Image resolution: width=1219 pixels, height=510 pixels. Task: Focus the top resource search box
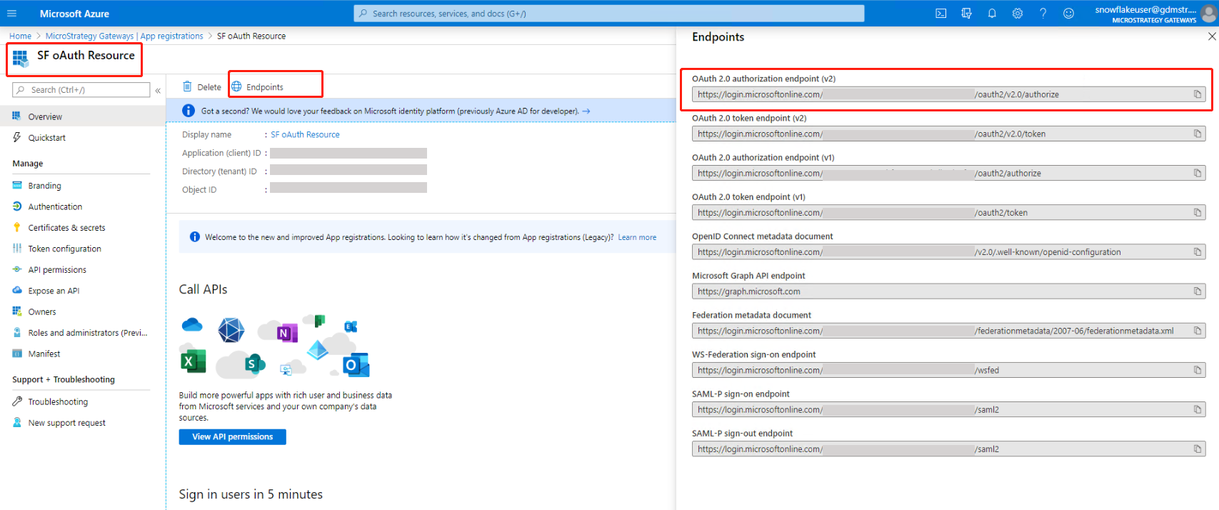pos(609,14)
